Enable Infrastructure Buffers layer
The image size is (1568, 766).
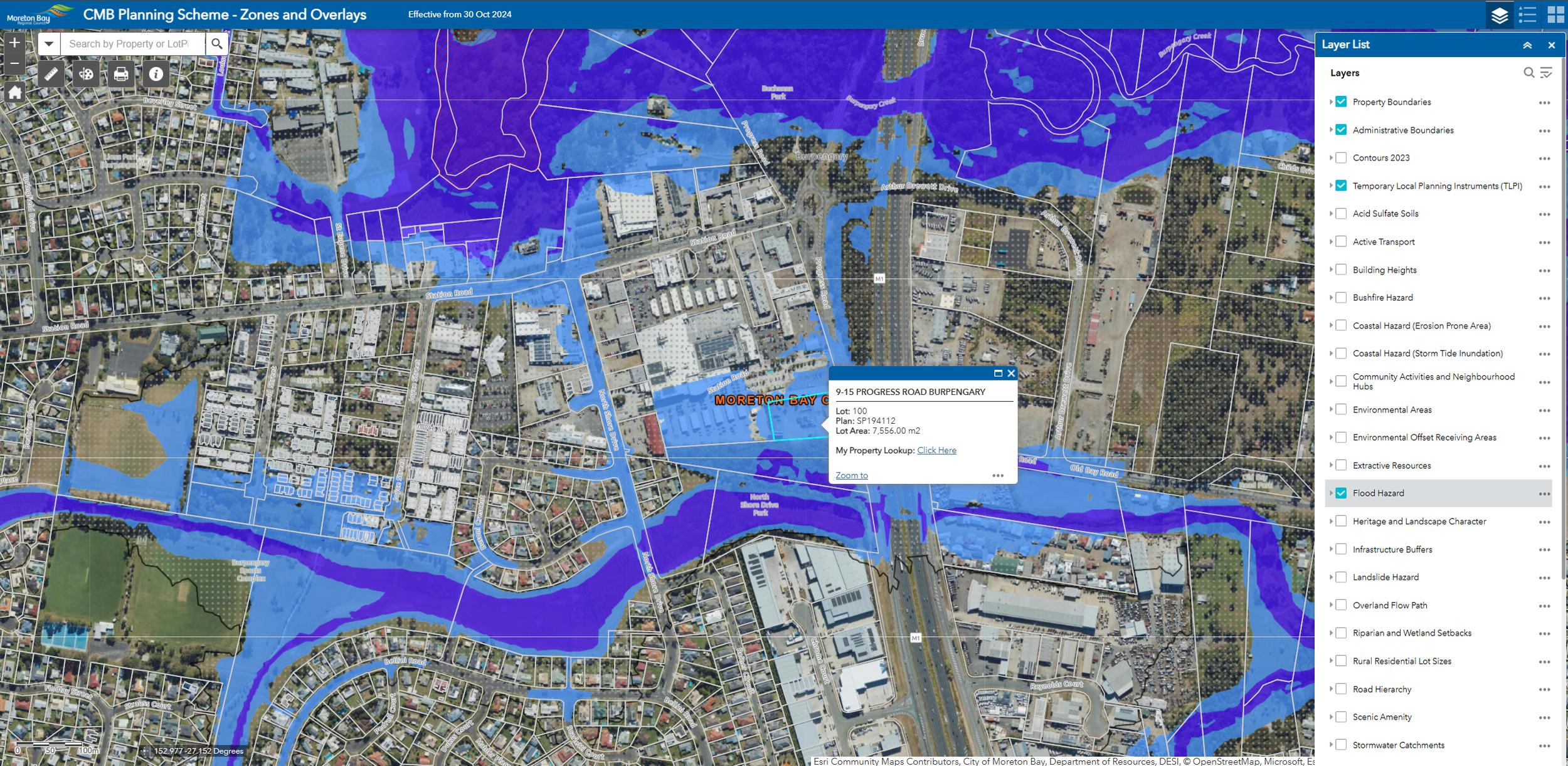(1341, 549)
